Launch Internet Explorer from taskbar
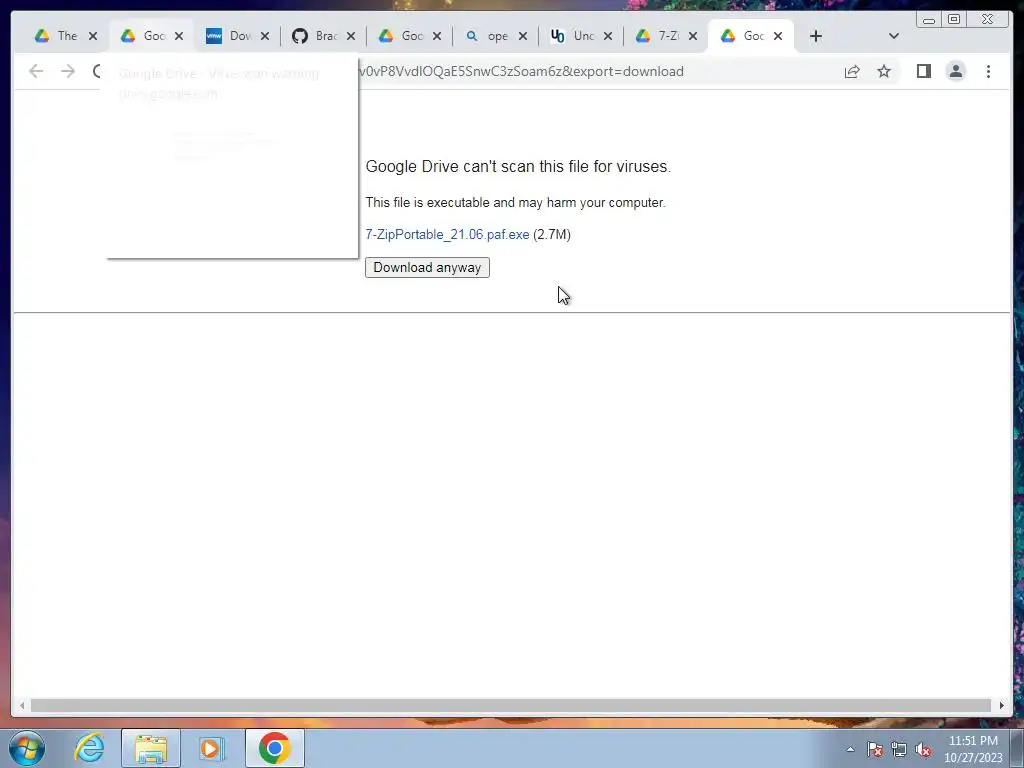1024x768 pixels. [x=89, y=748]
